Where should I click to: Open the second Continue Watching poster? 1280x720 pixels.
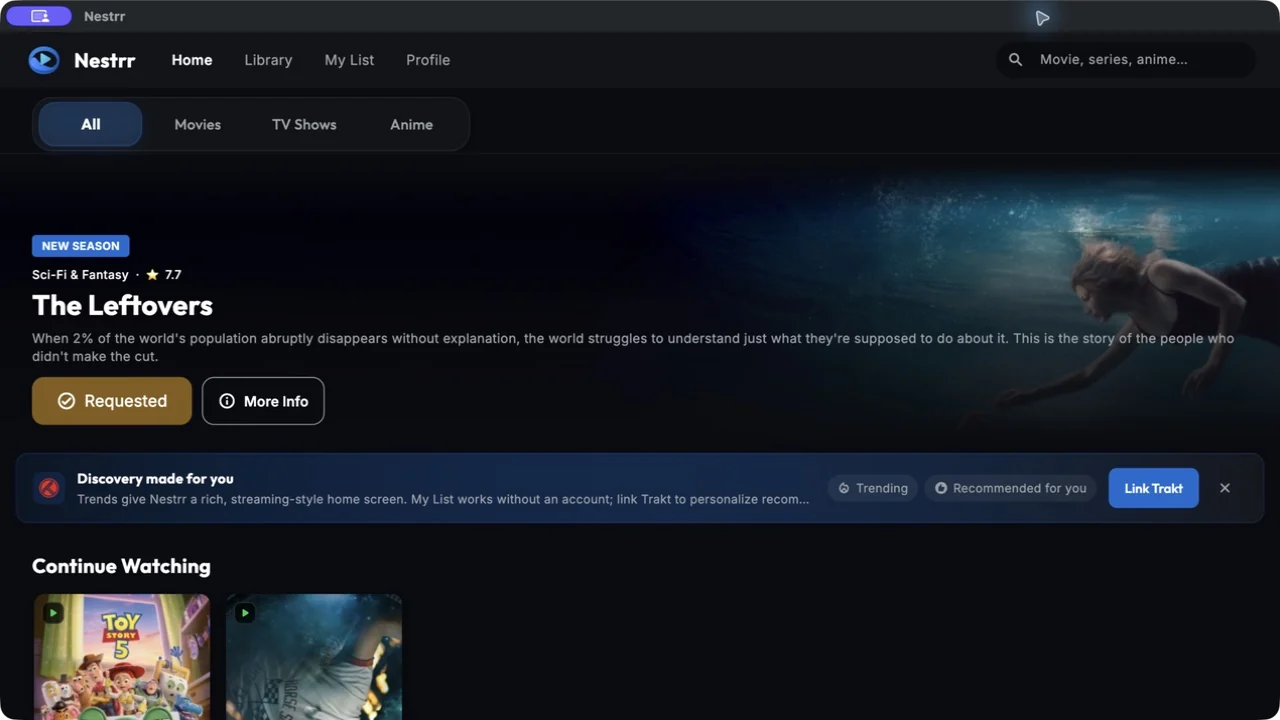tap(314, 657)
